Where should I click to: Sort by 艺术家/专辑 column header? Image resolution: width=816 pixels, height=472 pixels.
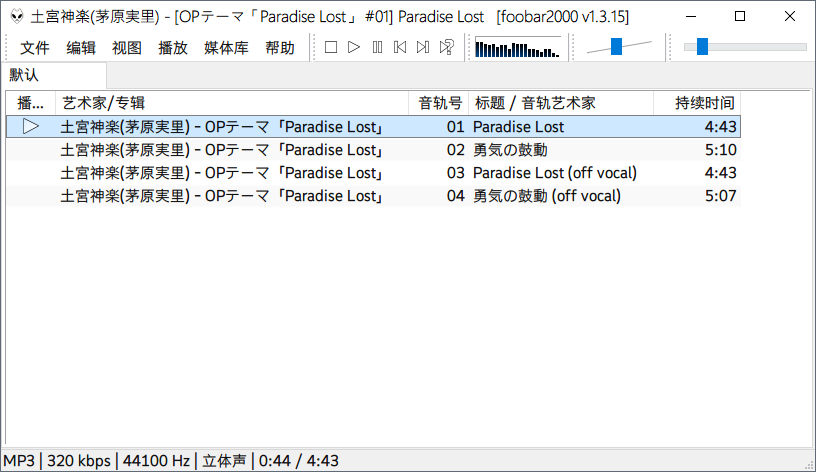pos(232,103)
